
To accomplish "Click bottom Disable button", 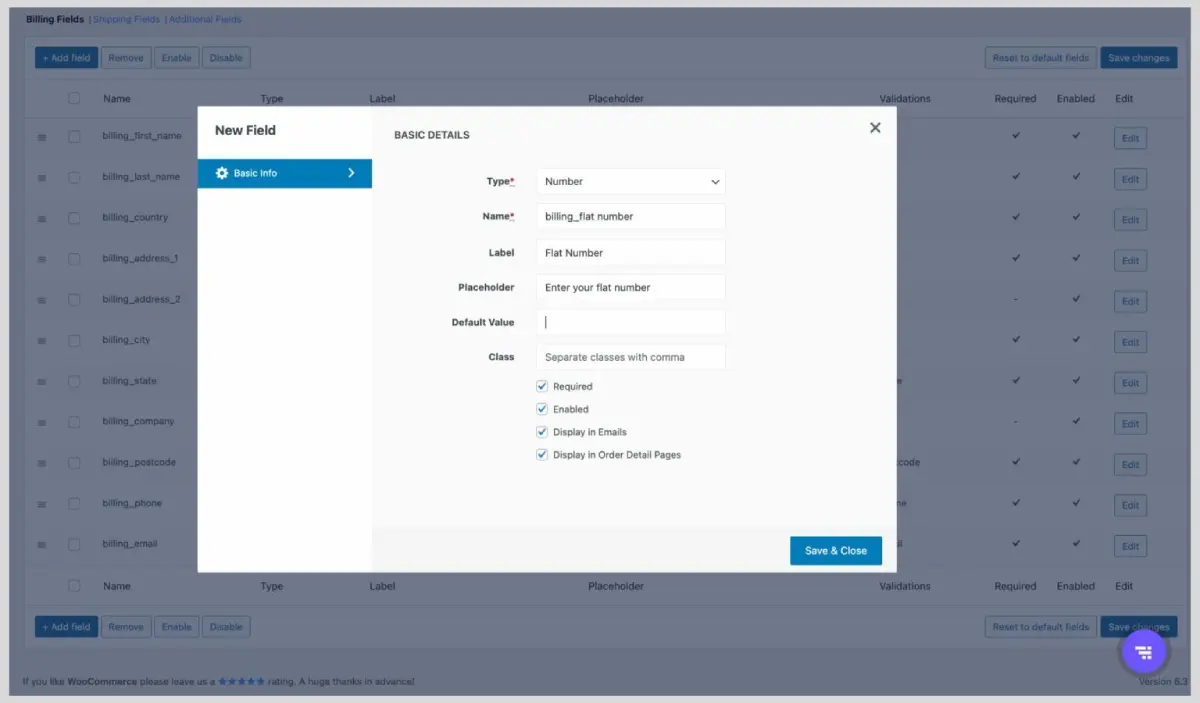I will pos(226,627).
